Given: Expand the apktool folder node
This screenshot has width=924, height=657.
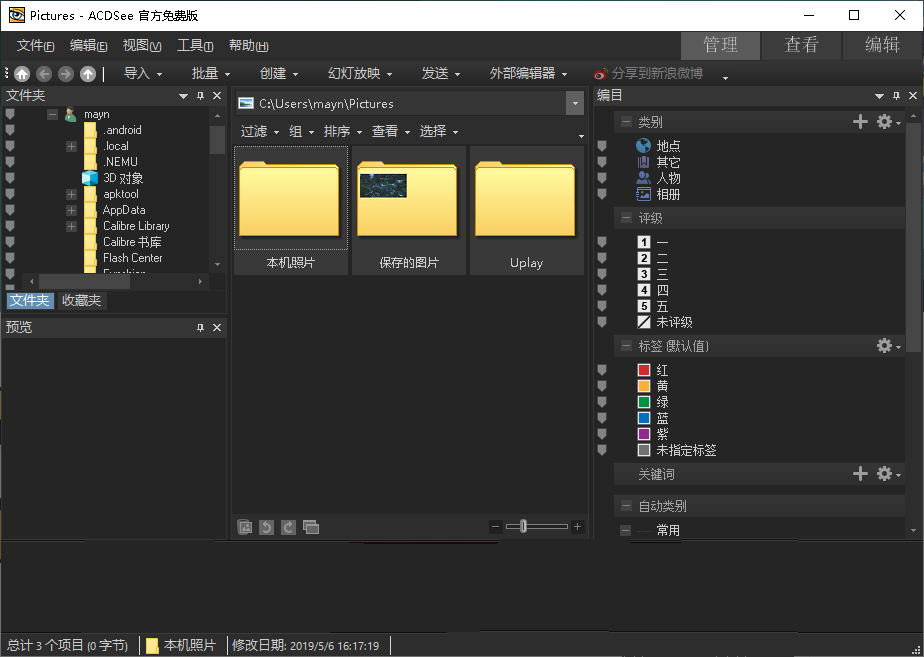Looking at the screenshot, I should [71, 194].
